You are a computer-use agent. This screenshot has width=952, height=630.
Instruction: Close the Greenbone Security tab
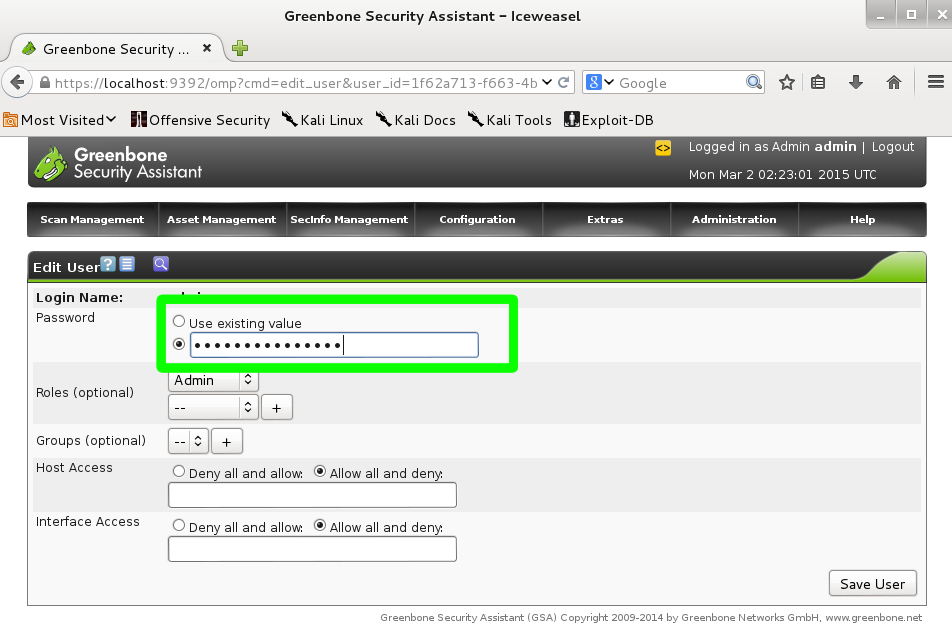(x=207, y=48)
